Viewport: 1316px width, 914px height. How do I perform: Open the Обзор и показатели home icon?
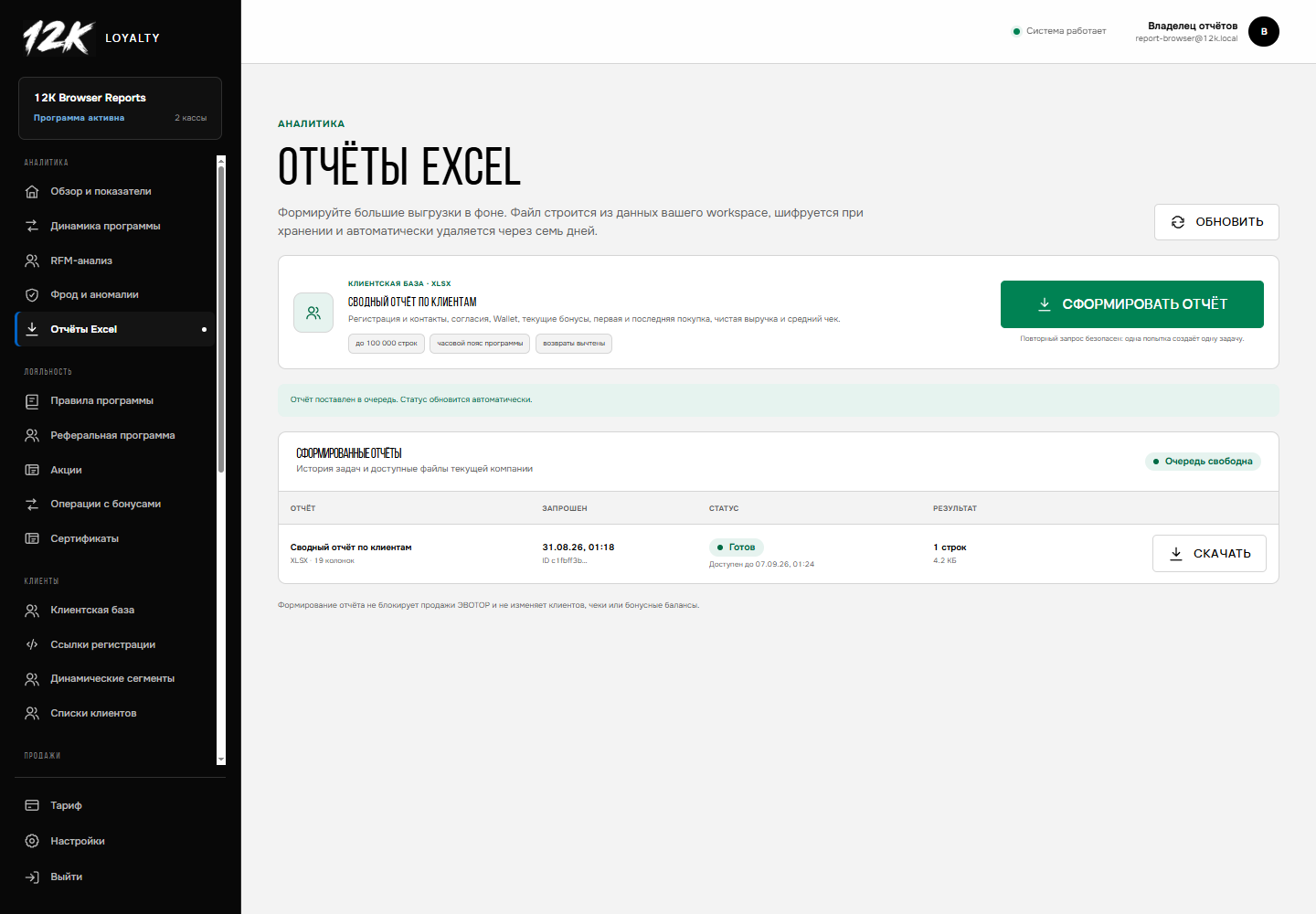click(32, 192)
